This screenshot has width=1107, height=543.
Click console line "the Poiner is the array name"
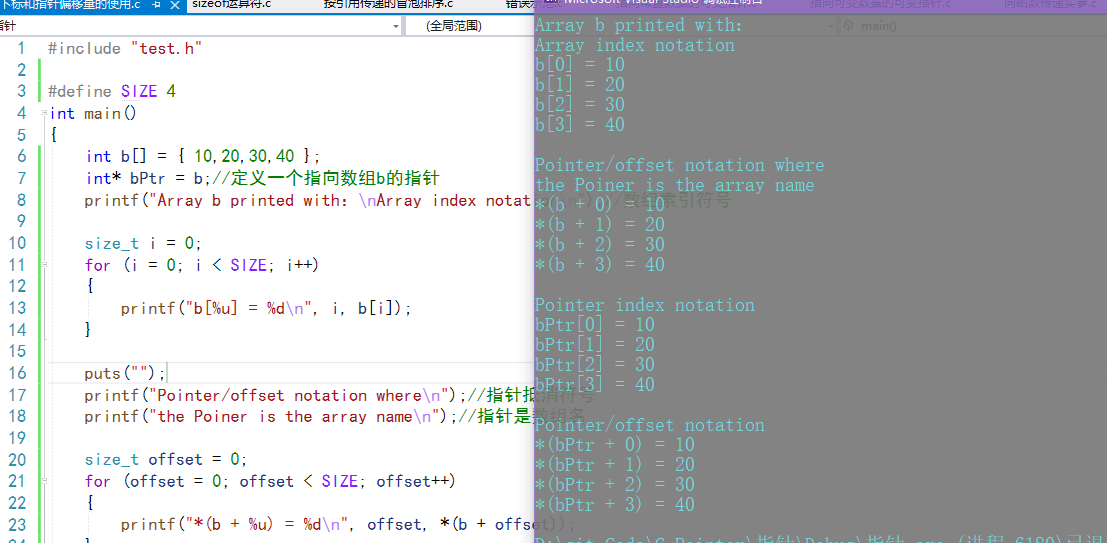tap(675, 185)
